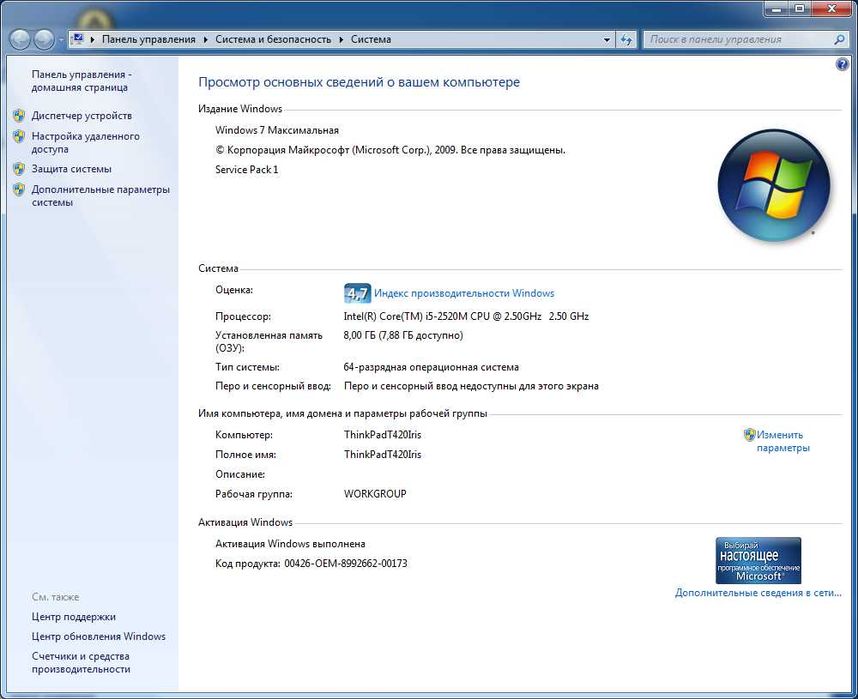
Task: Open recent pages dropdown next to Forward arrow
Action: (61, 40)
